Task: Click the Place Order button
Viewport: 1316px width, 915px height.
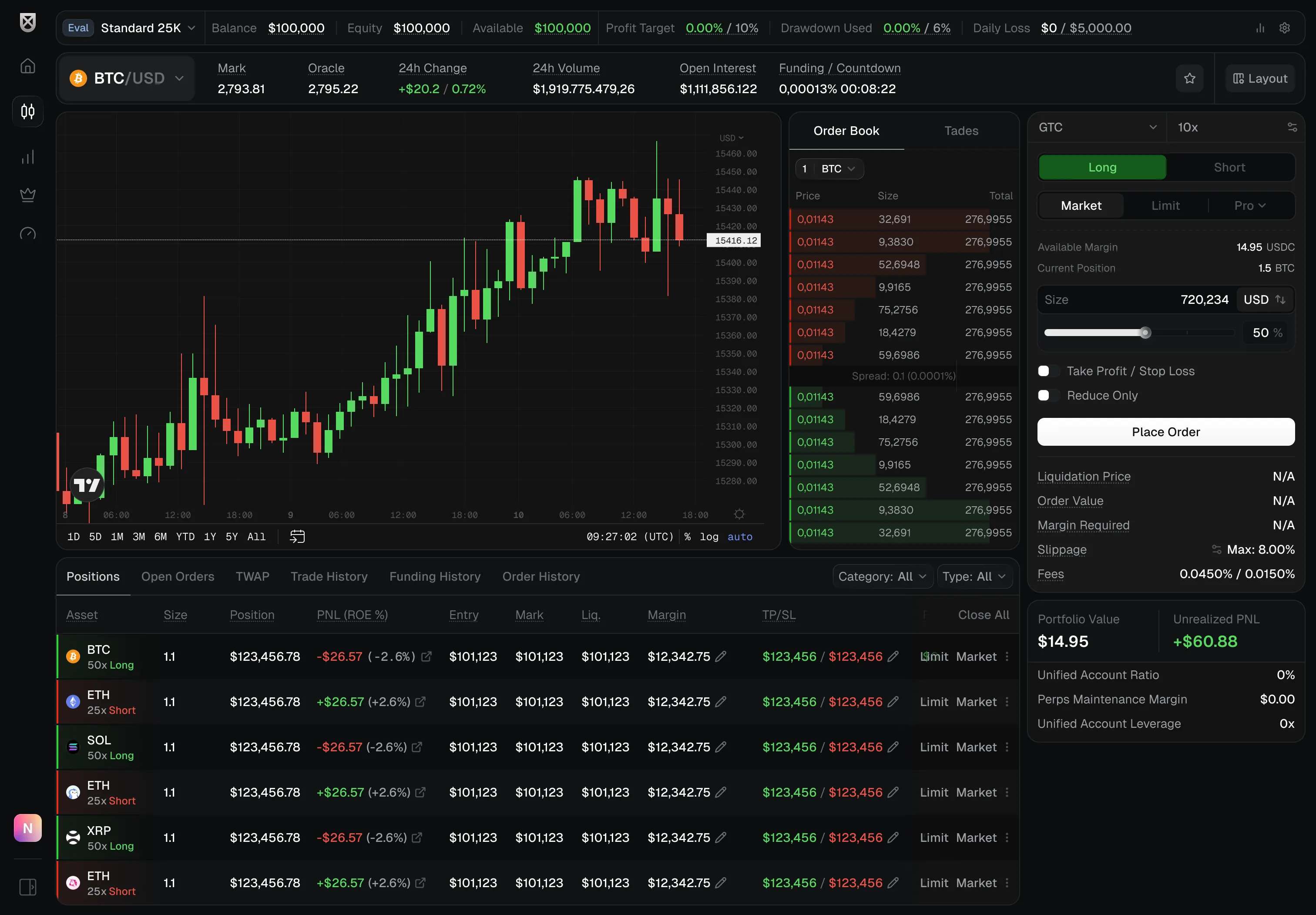Action: [x=1165, y=432]
